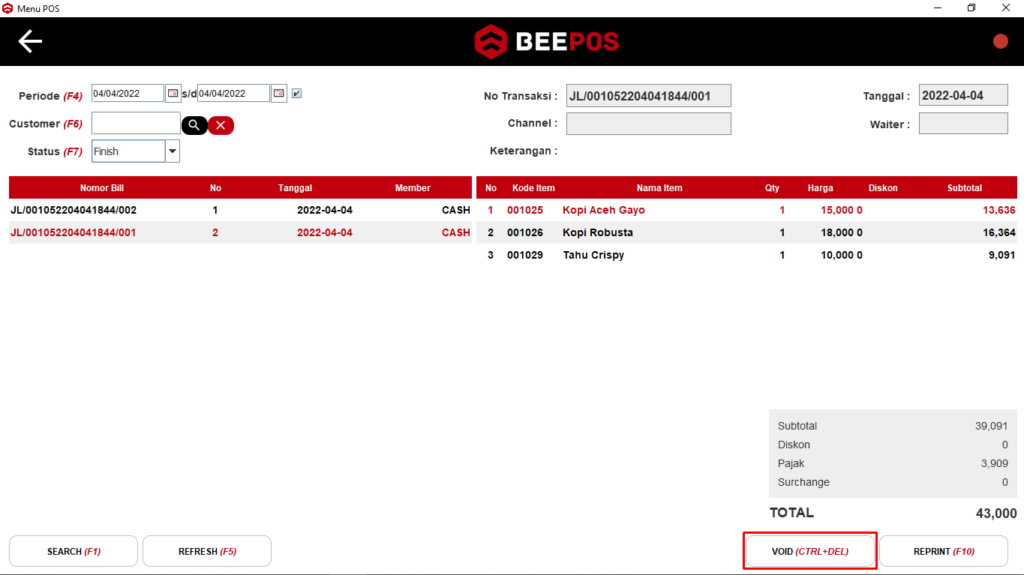
Task: Click subtotal value 13,636
Action: point(999,210)
